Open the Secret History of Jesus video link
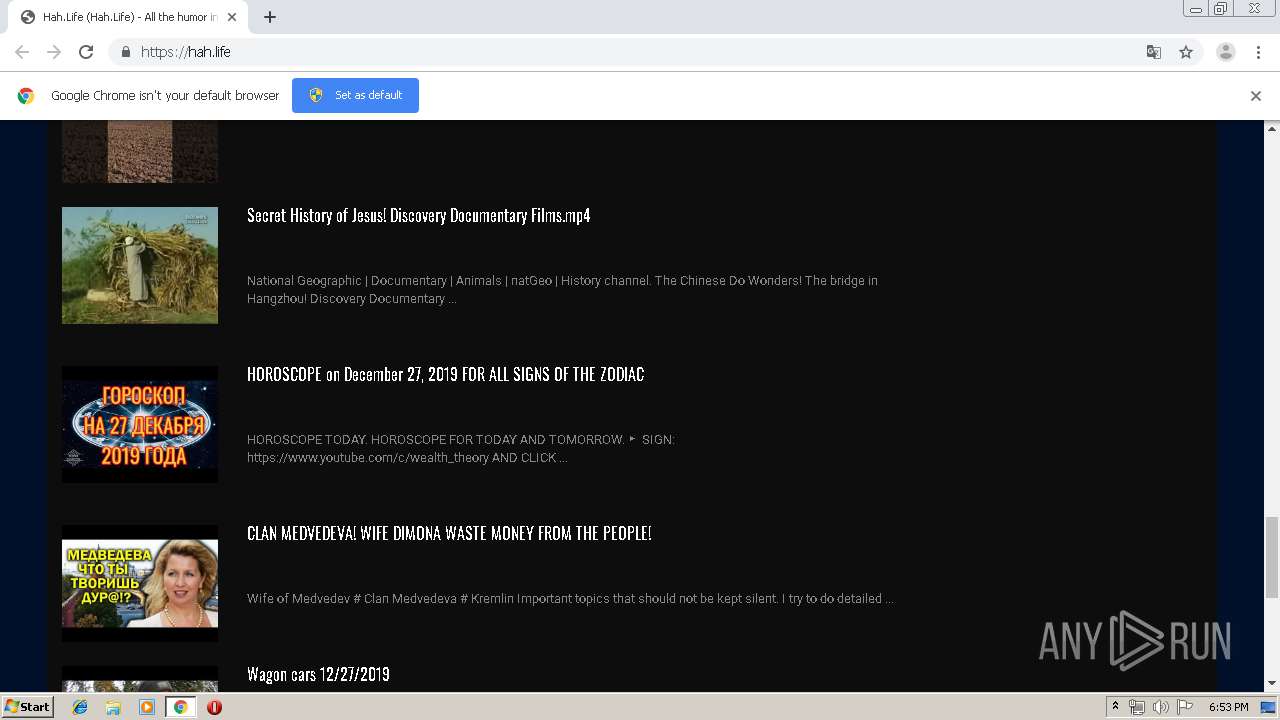Screen dimensions: 1280x720 click(x=418, y=215)
